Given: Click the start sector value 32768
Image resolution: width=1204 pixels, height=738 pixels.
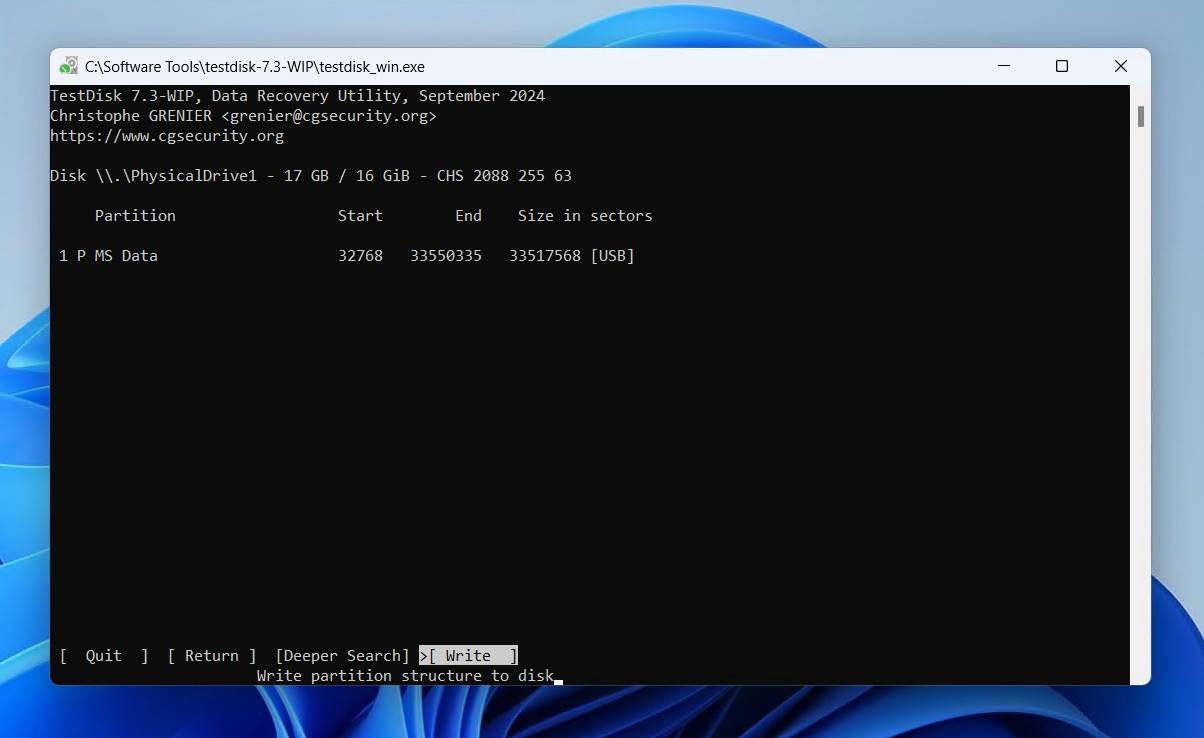Looking at the screenshot, I should click(x=360, y=256).
